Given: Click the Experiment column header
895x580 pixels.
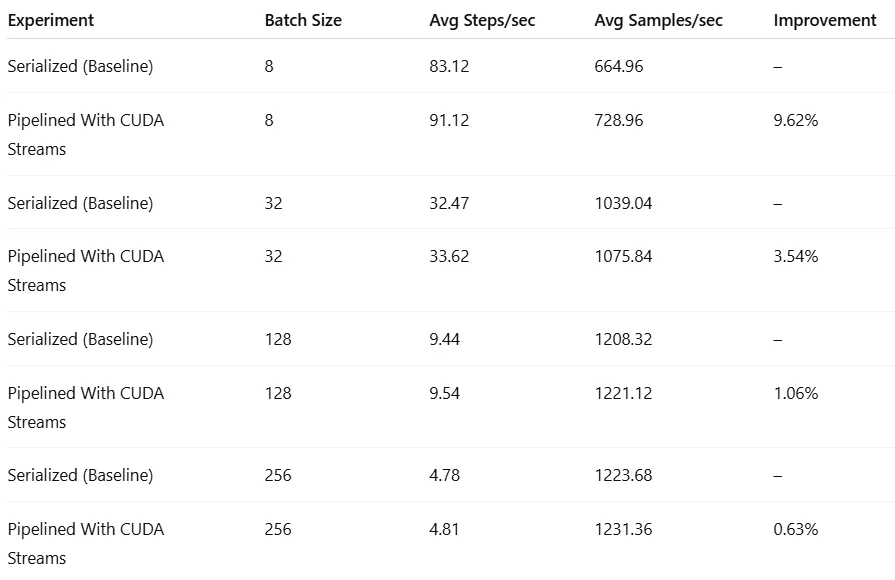Looking at the screenshot, I should [x=51, y=20].
